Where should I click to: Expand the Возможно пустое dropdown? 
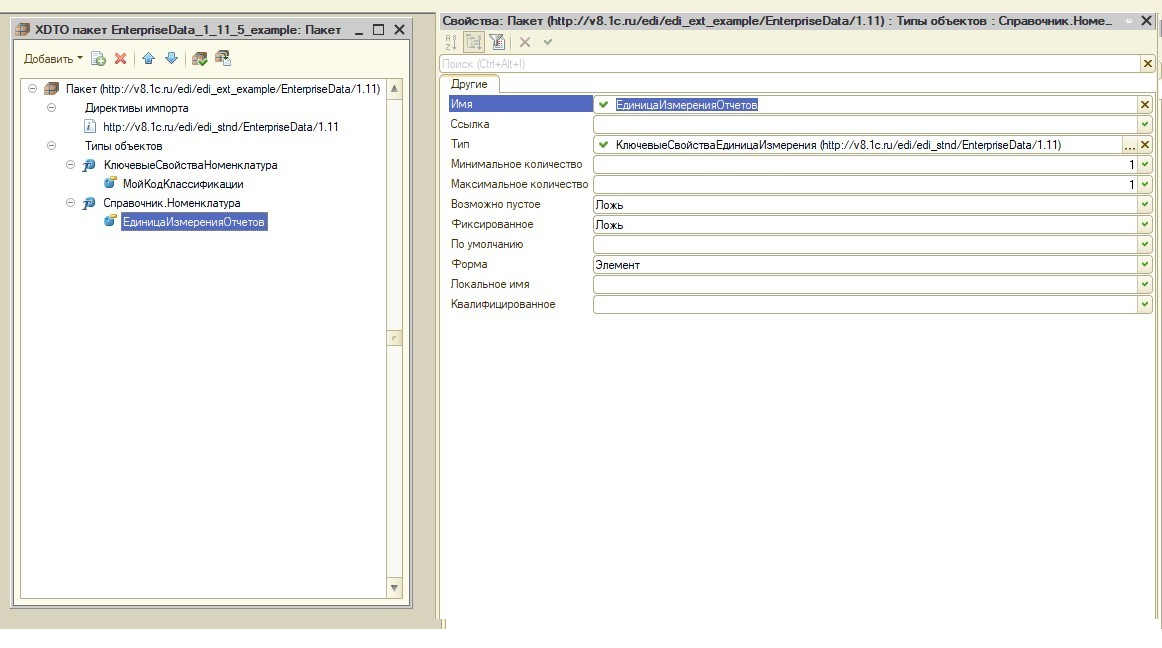[x=1145, y=205]
